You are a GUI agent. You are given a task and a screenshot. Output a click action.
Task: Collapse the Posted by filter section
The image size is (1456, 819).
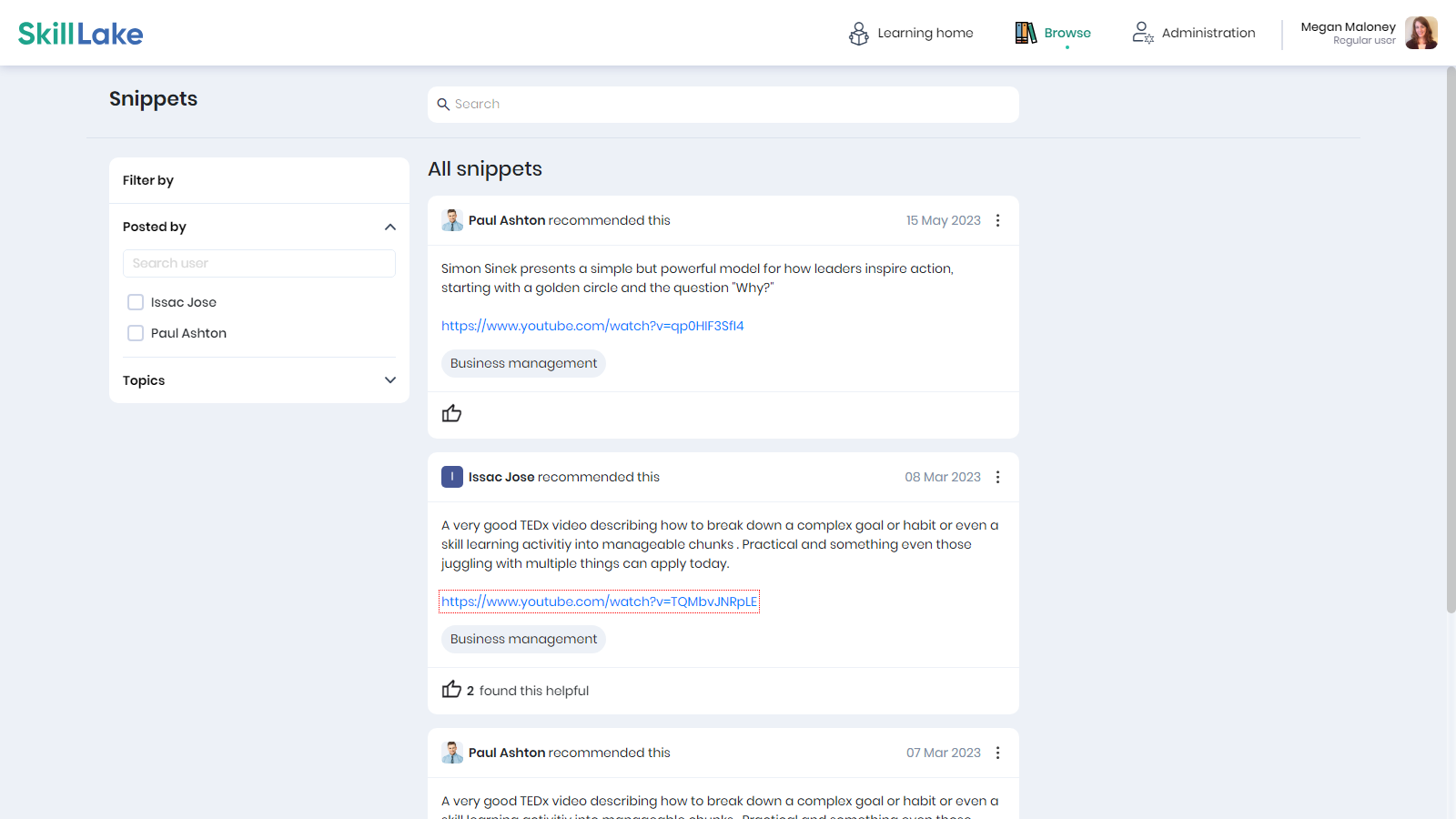click(x=390, y=227)
